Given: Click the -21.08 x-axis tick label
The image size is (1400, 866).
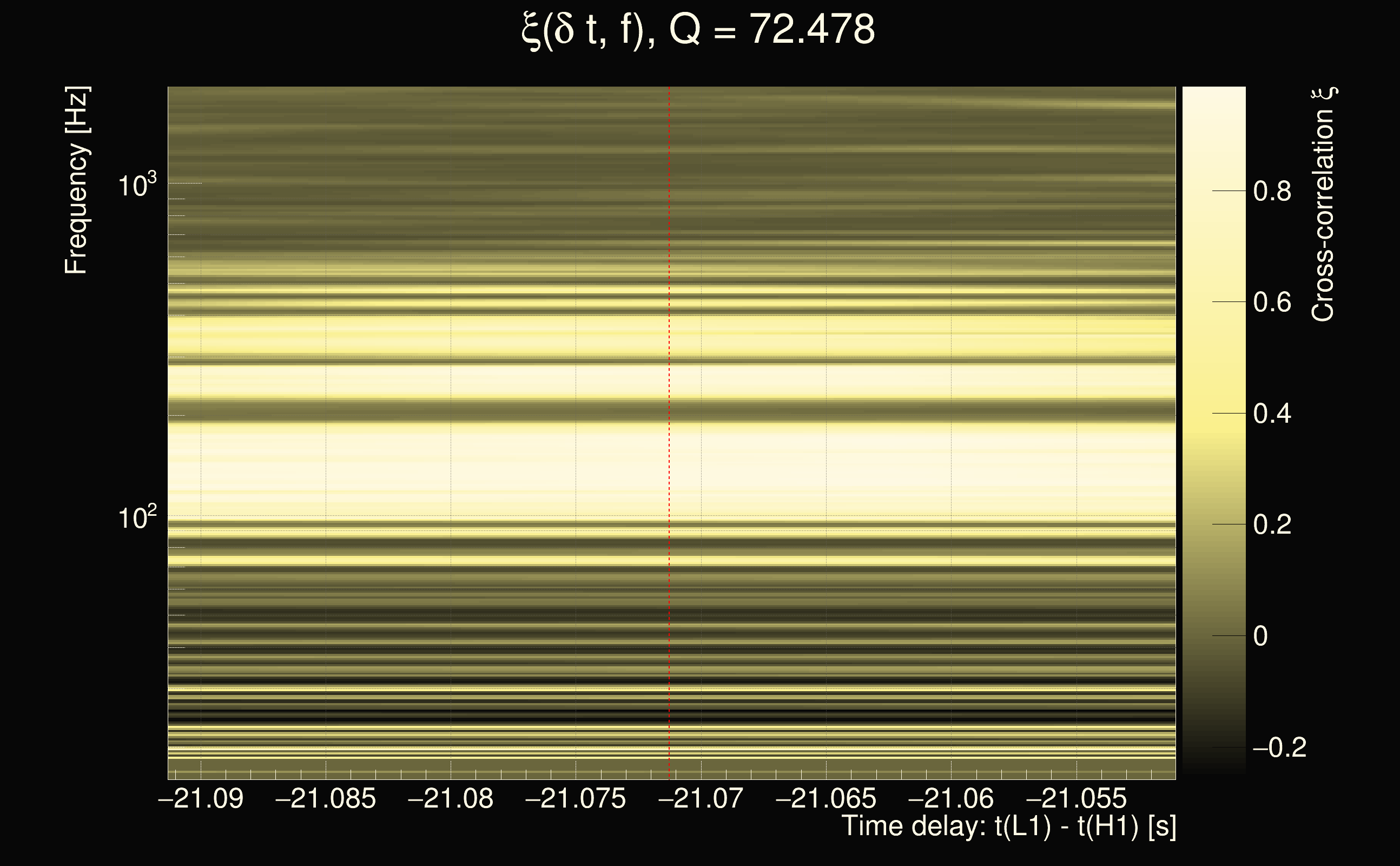Looking at the screenshot, I should pos(451,798).
